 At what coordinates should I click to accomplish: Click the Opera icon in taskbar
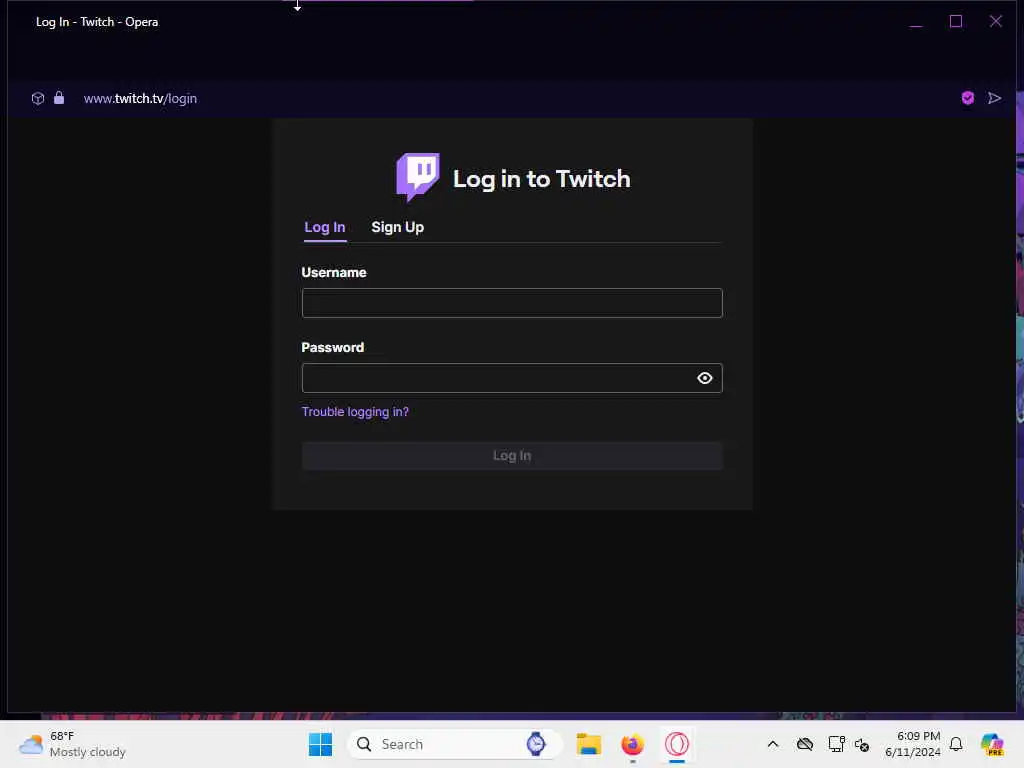[677, 744]
